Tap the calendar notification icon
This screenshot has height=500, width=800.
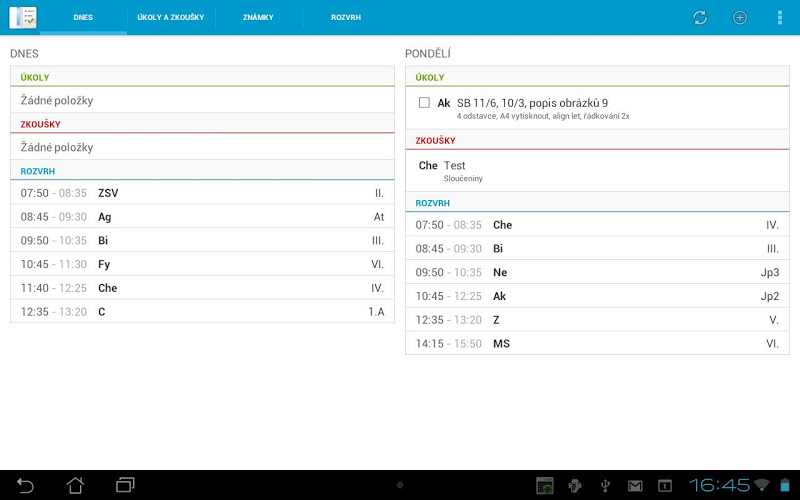tap(665, 486)
